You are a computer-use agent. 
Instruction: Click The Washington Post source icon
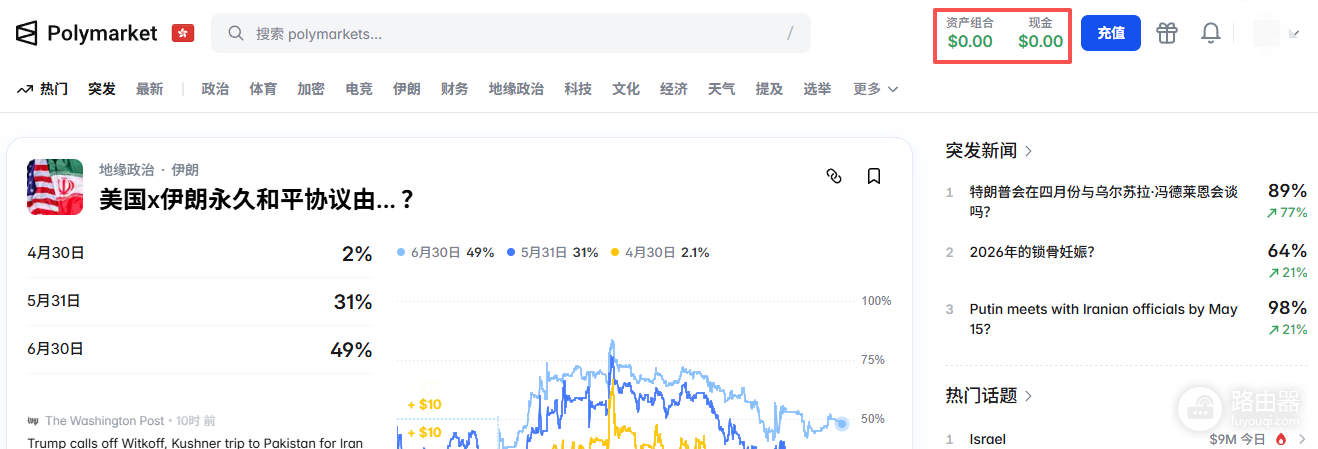pos(33,421)
